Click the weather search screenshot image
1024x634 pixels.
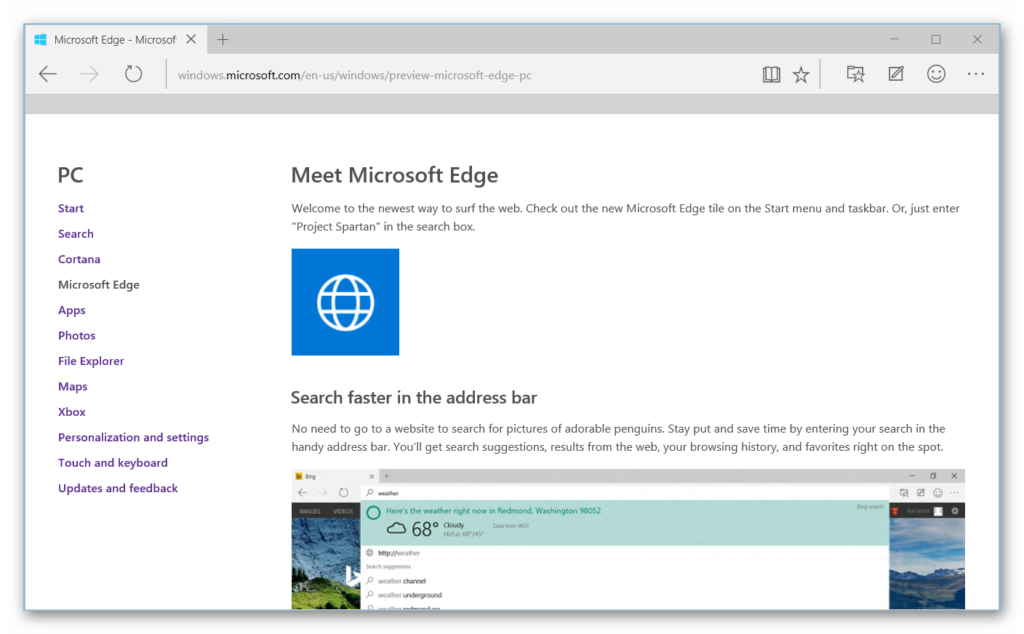tap(628, 539)
